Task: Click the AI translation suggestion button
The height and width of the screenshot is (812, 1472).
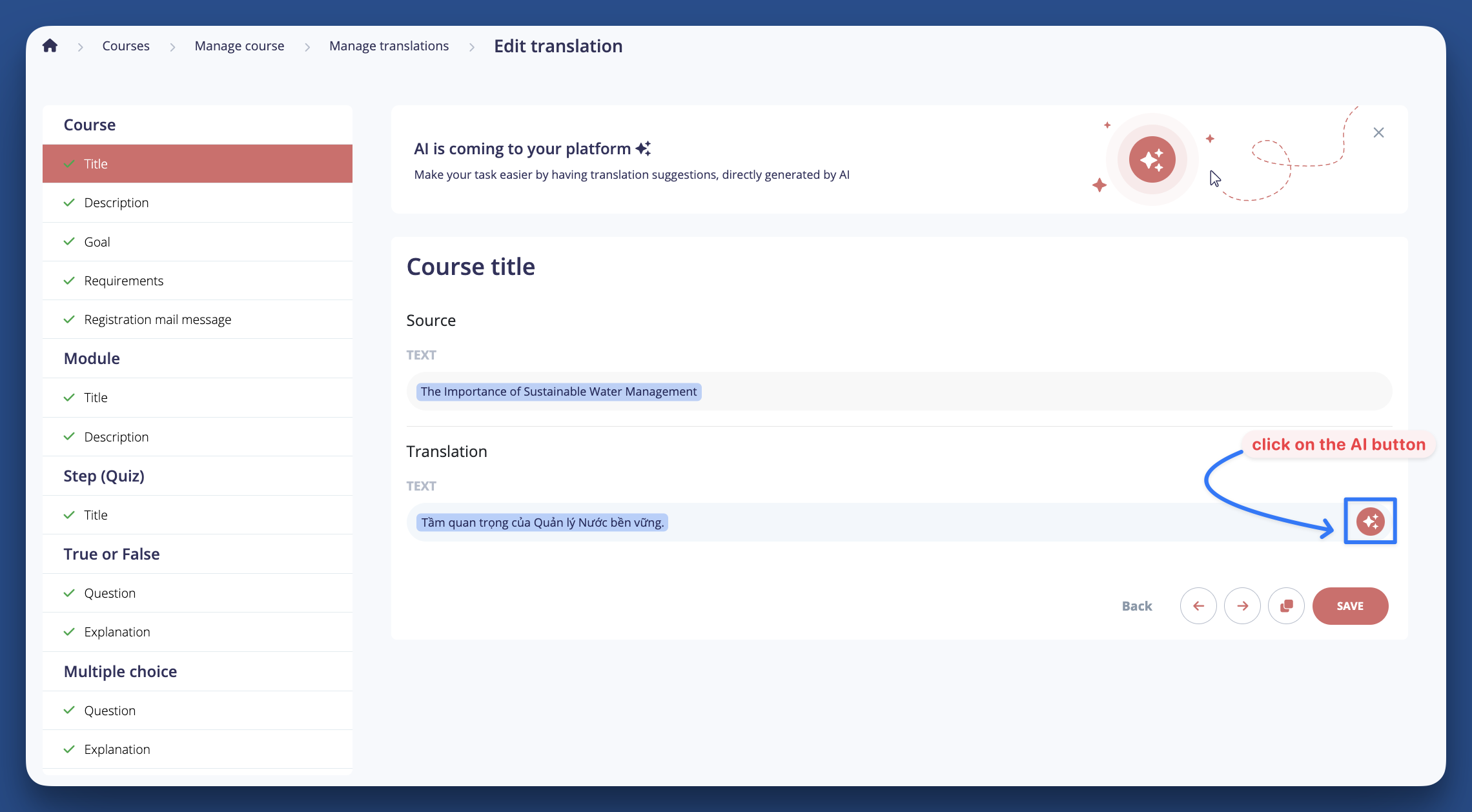Action: click(1370, 521)
